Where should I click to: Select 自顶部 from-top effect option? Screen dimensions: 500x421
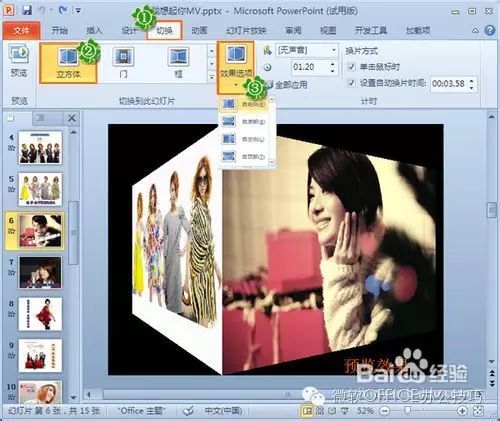click(x=244, y=156)
